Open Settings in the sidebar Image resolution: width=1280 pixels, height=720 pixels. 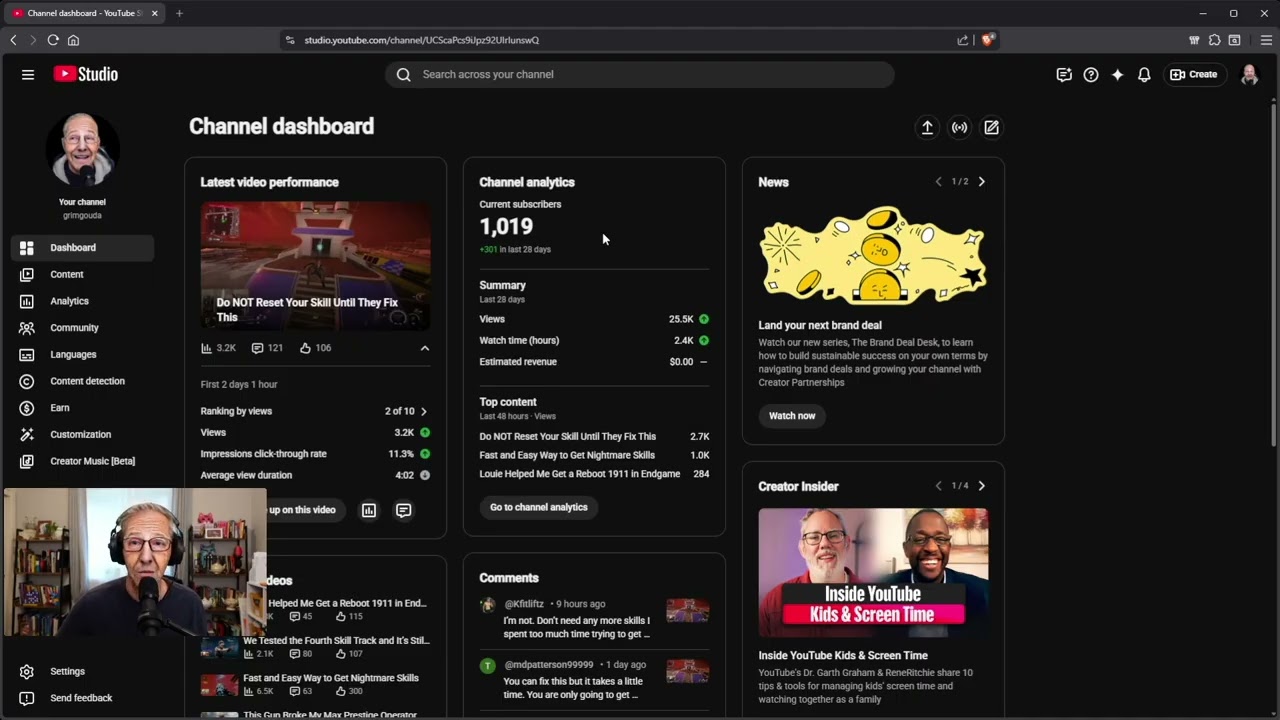coord(82,671)
